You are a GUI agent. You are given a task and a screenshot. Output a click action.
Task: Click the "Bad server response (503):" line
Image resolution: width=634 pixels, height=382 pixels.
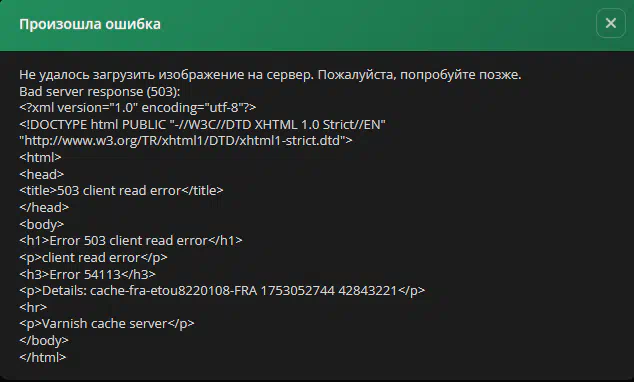[99, 91]
